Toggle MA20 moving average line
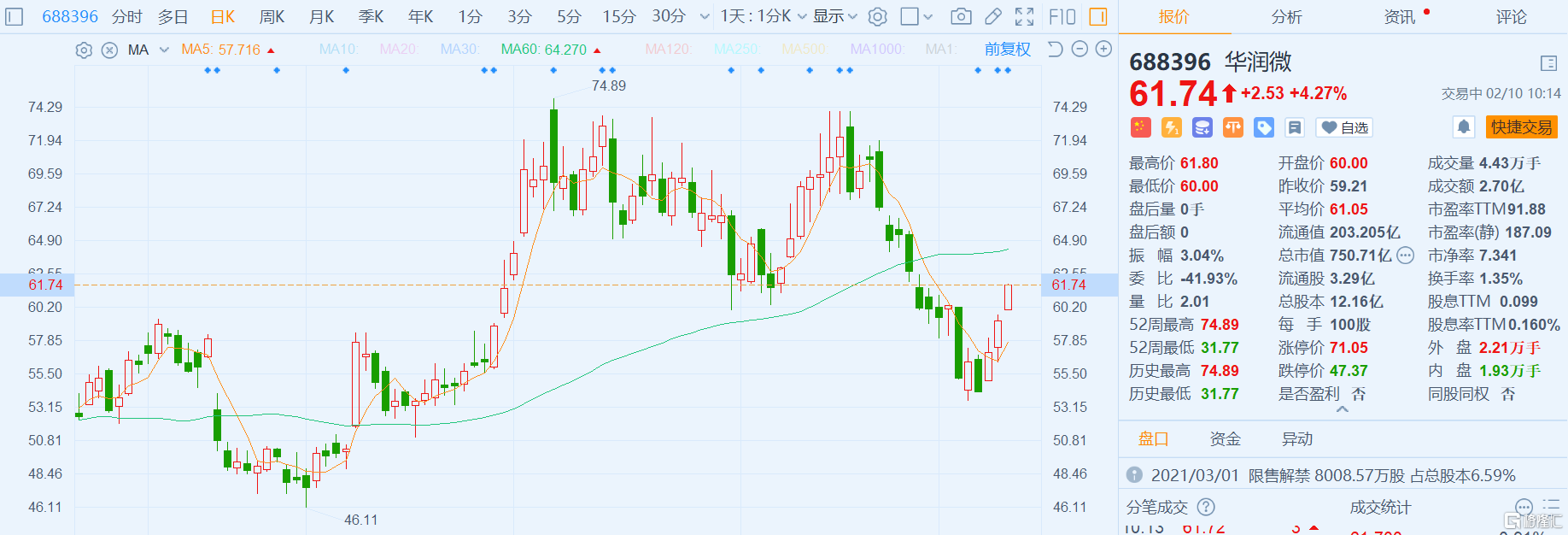This screenshot has height=535, width=1568. [x=399, y=50]
